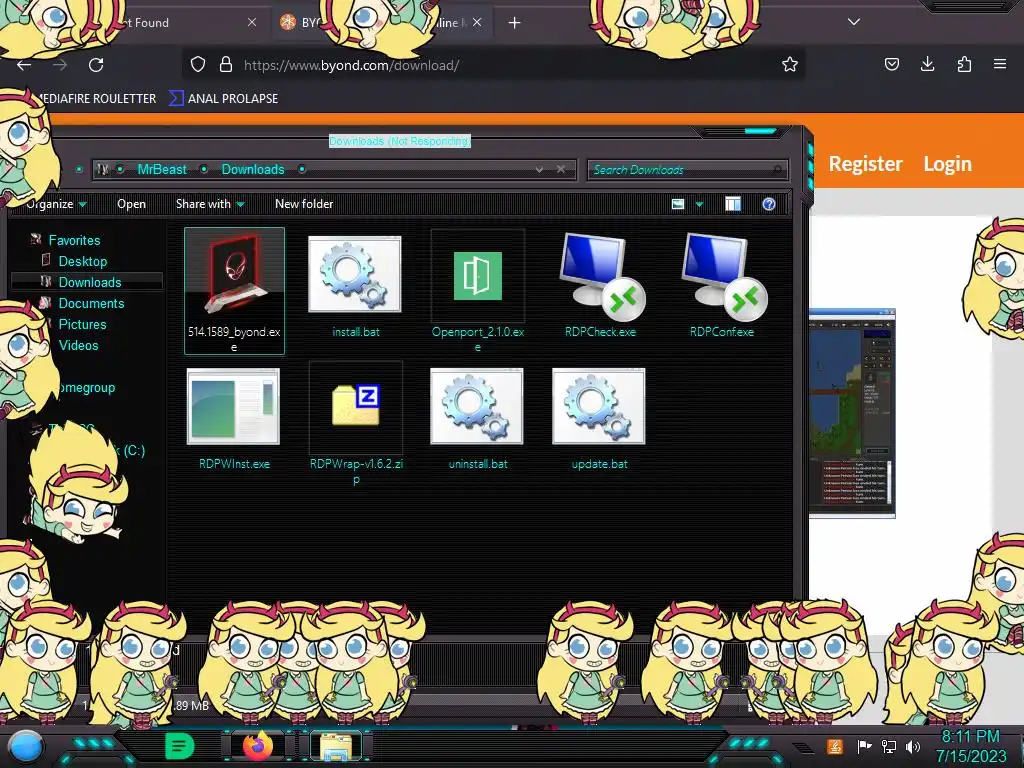Click the Register link on BYOND
This screenshot has height=768, width=1024.
coord(865,164)
